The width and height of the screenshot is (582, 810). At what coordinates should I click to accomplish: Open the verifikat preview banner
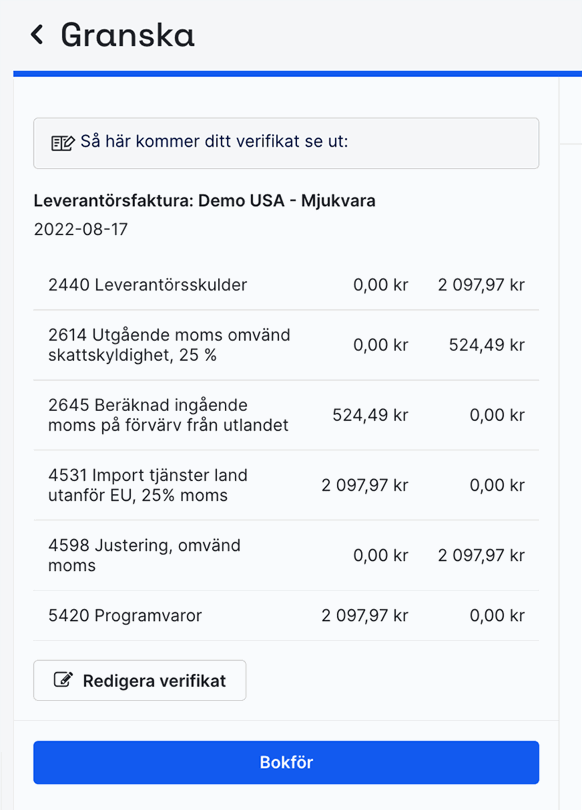tap(285, 142)
